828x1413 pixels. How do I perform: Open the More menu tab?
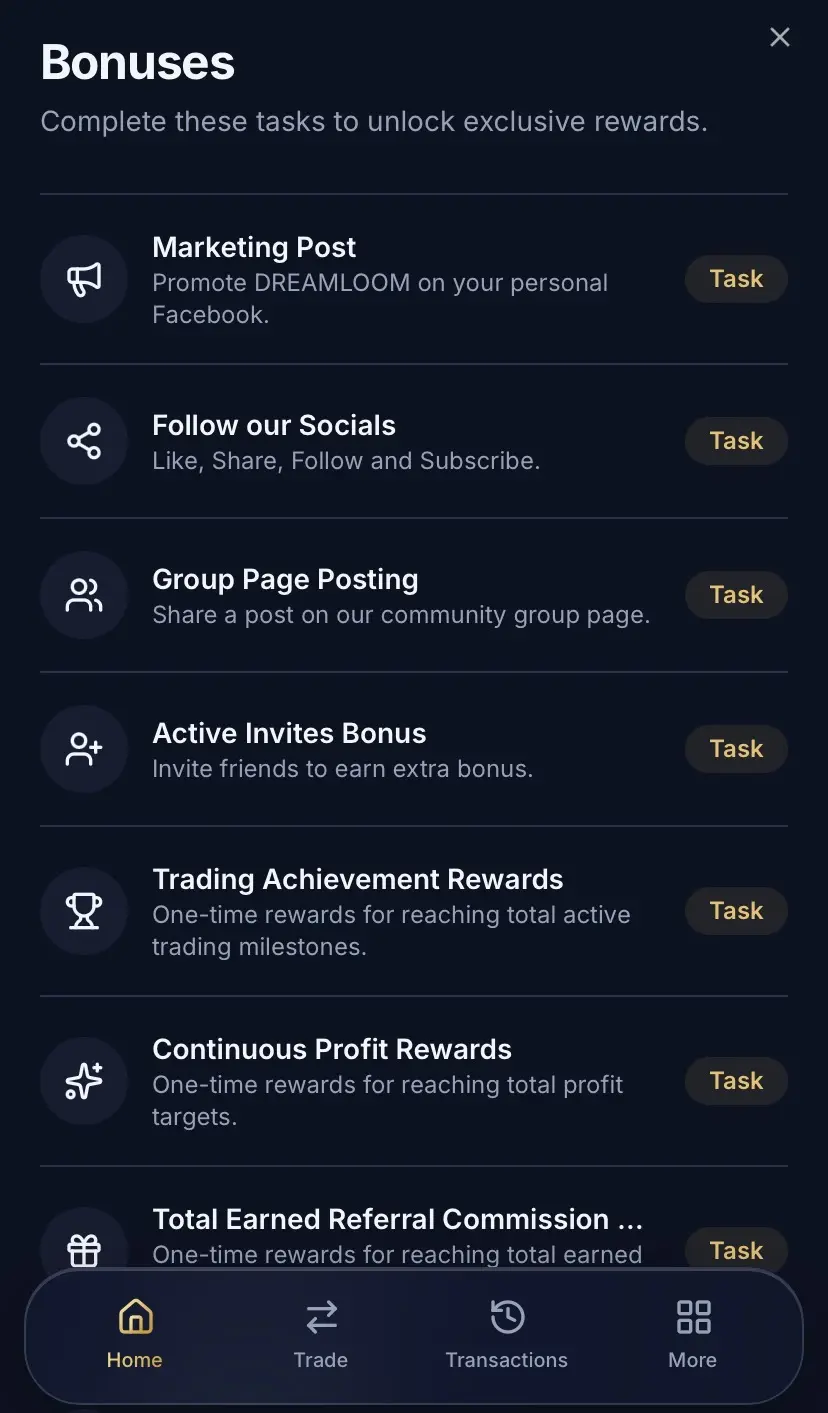(693, 1333)
